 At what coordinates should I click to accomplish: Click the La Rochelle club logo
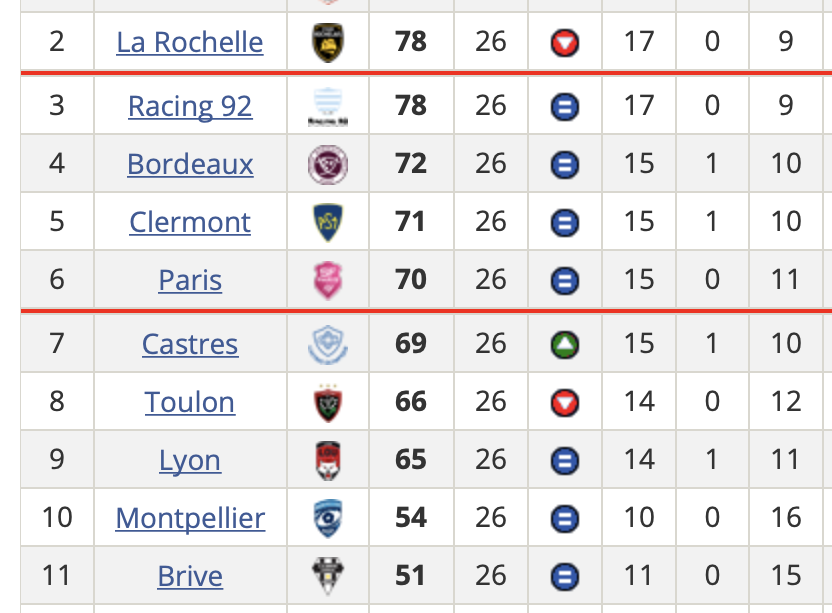click(x=328, y=42)
